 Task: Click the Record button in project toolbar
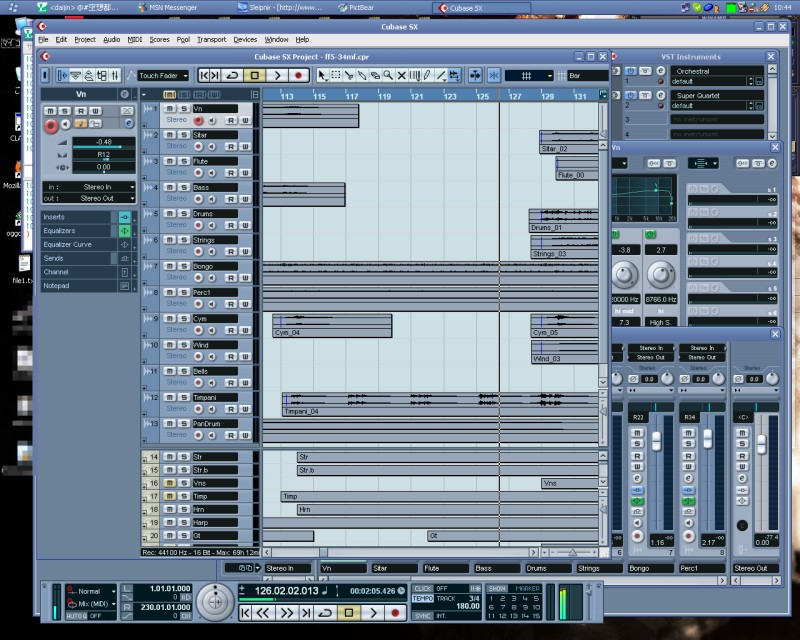point(298,76)
